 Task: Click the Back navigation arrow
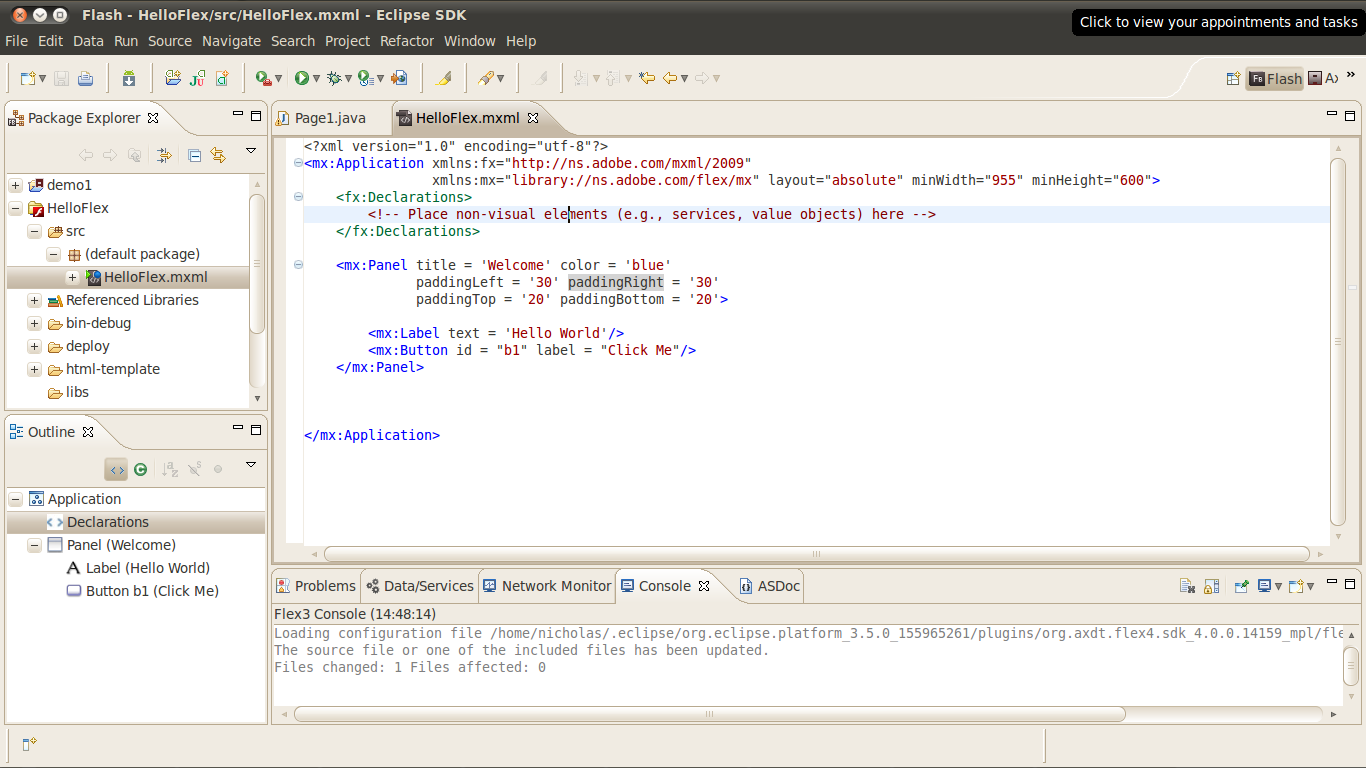click(670, 78)
